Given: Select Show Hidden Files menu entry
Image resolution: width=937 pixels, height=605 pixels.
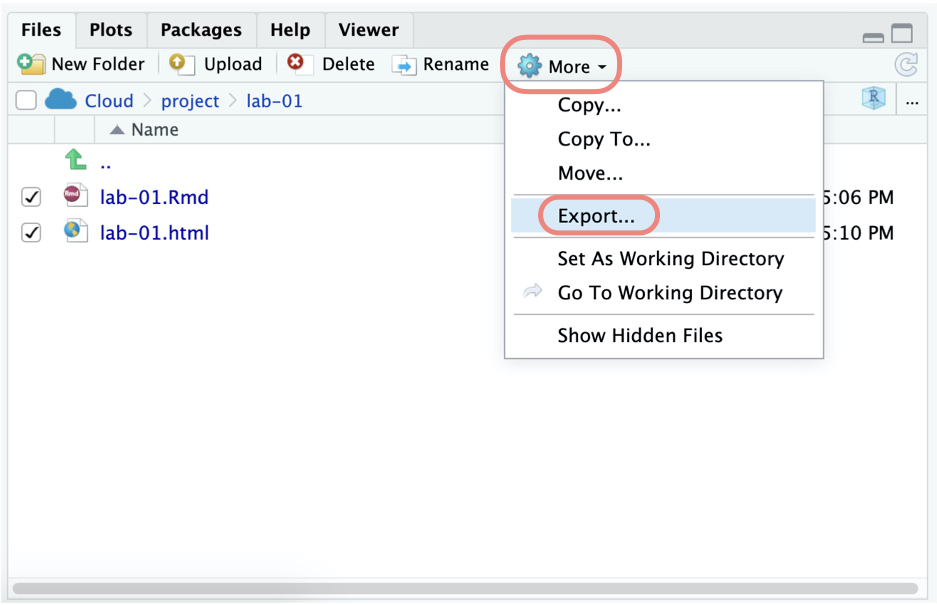Looking at the screenshot, I should click(x=640, y=336).
